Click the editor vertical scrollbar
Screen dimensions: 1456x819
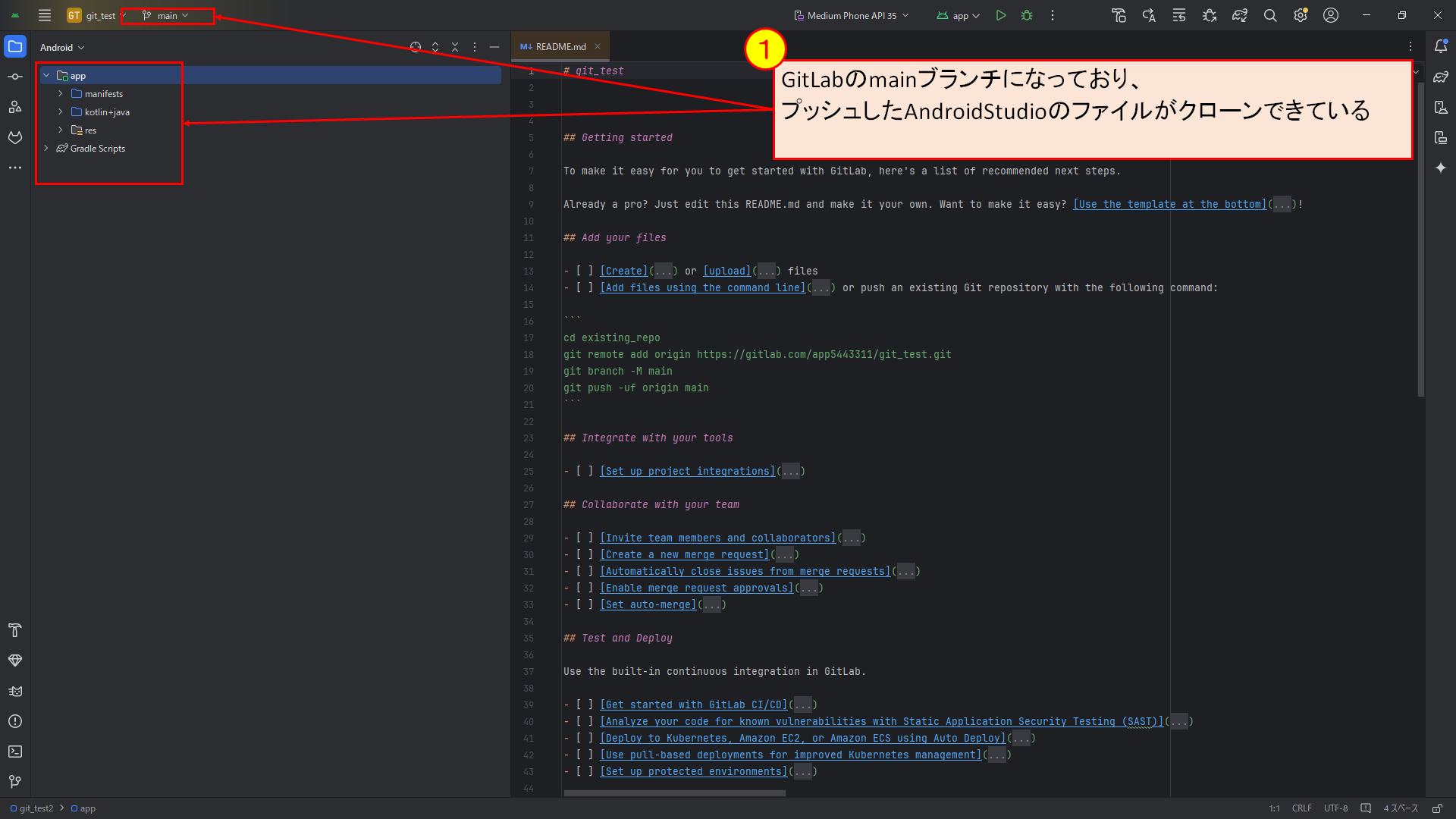(x=1421, y=239)
